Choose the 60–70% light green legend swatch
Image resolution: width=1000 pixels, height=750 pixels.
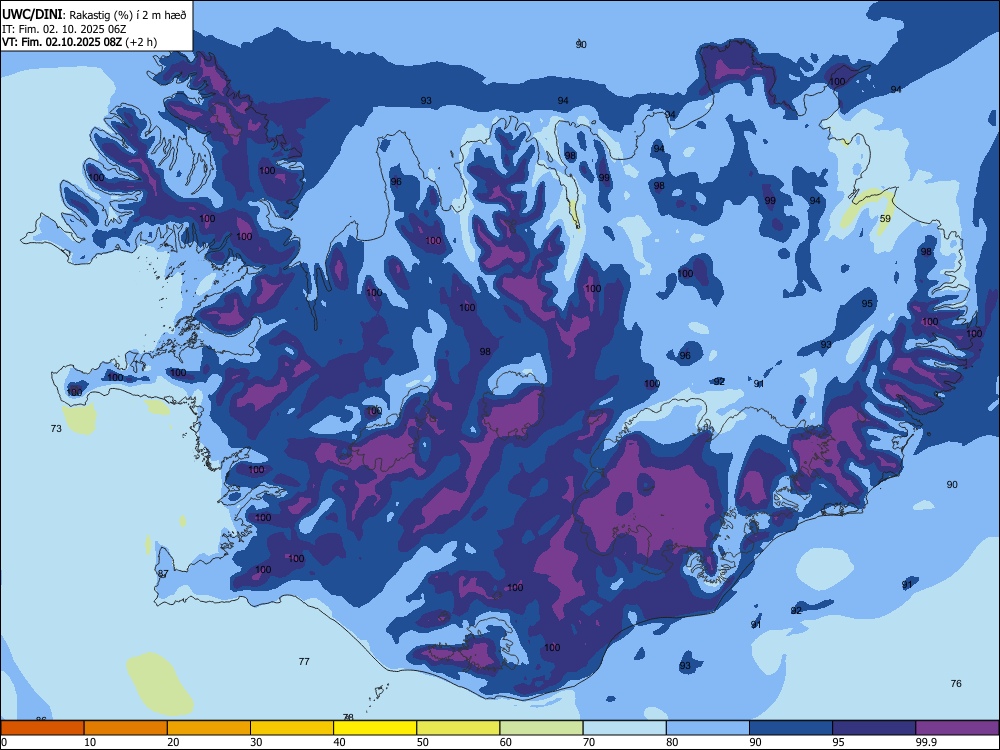point(541,728)
